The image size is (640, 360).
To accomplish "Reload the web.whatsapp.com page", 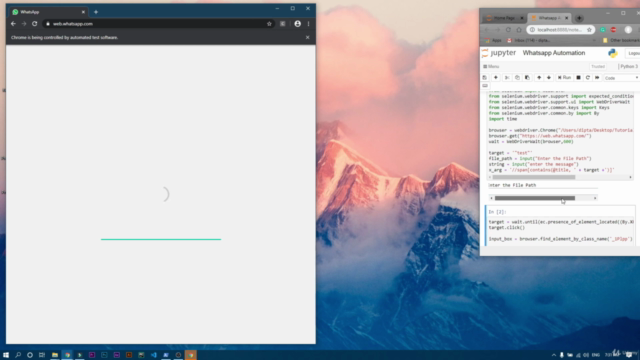I will coord(35,24).
